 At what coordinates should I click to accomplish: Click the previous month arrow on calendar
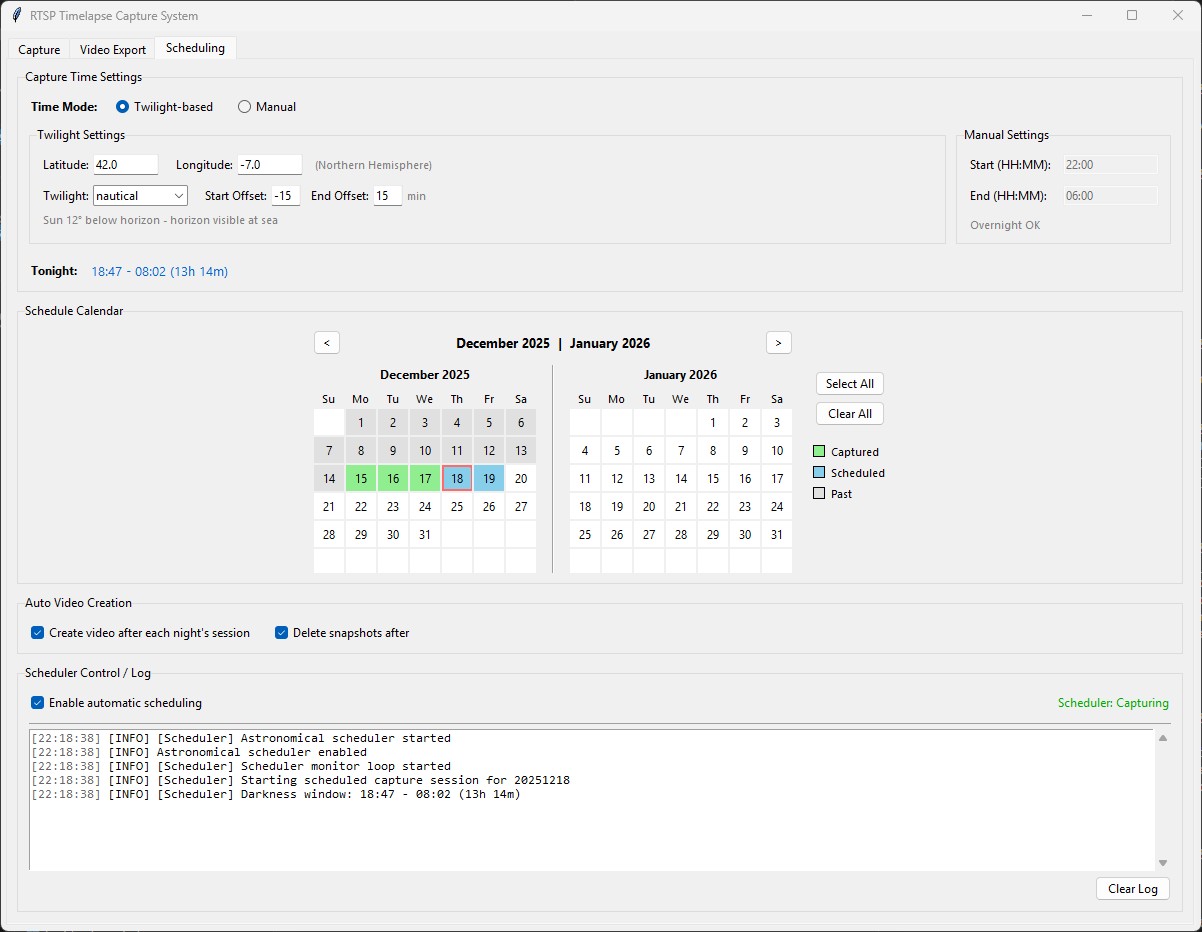point(327,342)
